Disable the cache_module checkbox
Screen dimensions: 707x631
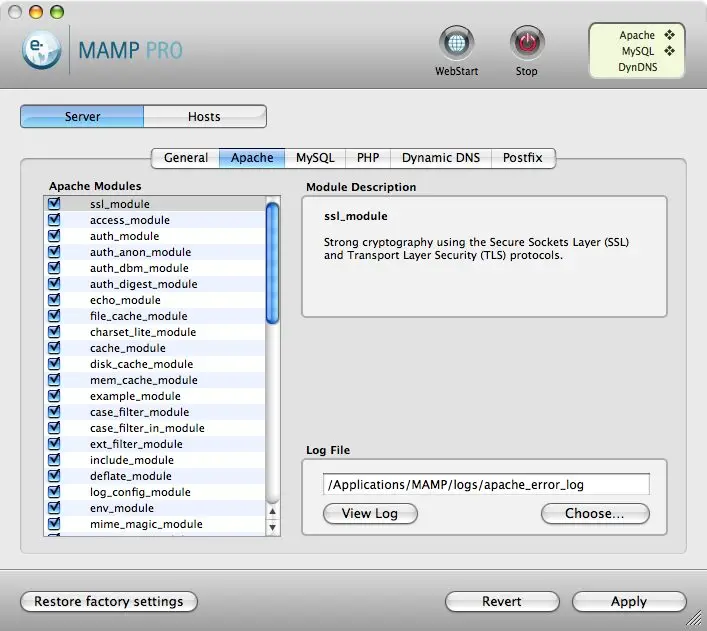[x=54, y=348]
